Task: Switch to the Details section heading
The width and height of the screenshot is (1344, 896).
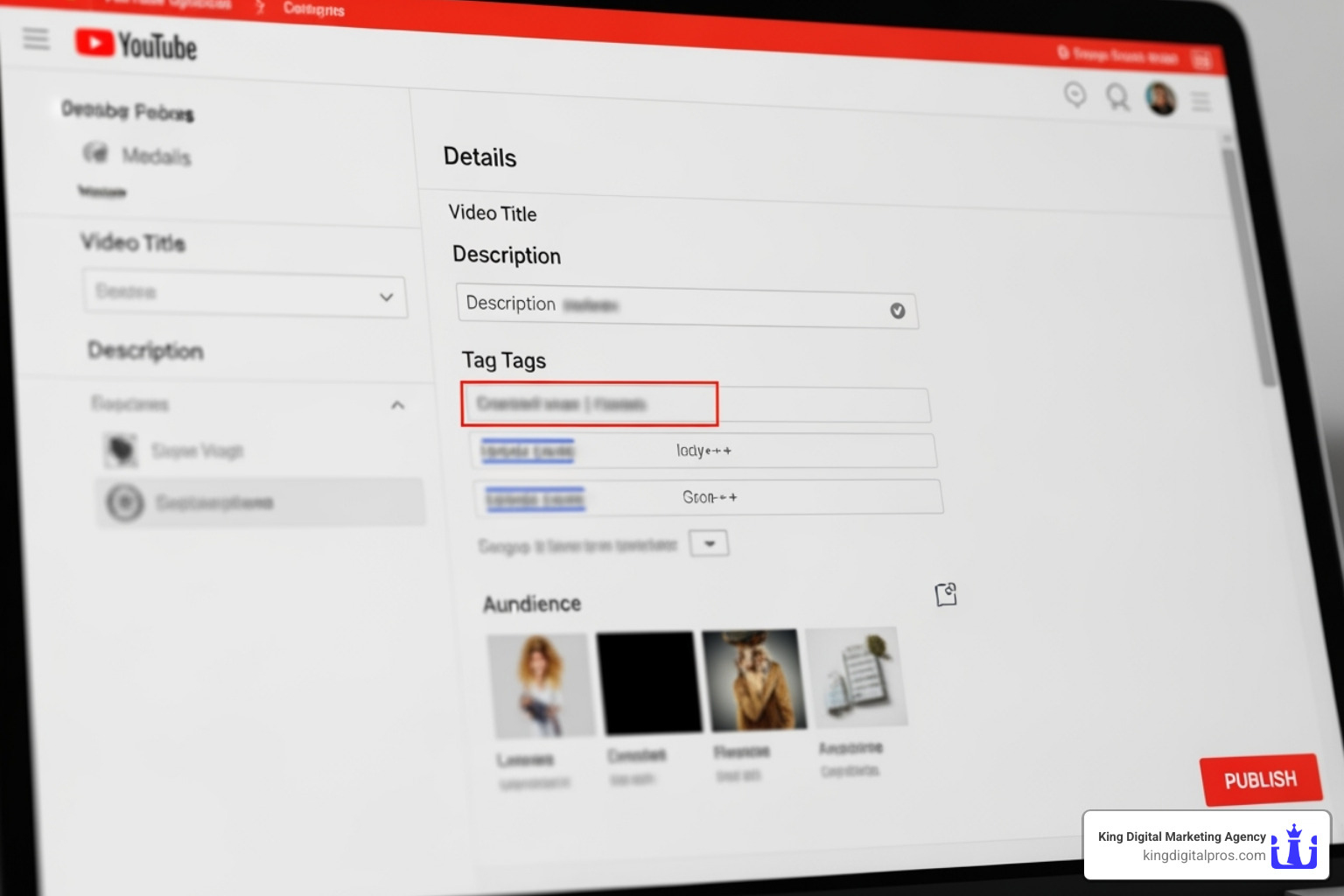Action: pyautogui.click(x=479, y=157)
